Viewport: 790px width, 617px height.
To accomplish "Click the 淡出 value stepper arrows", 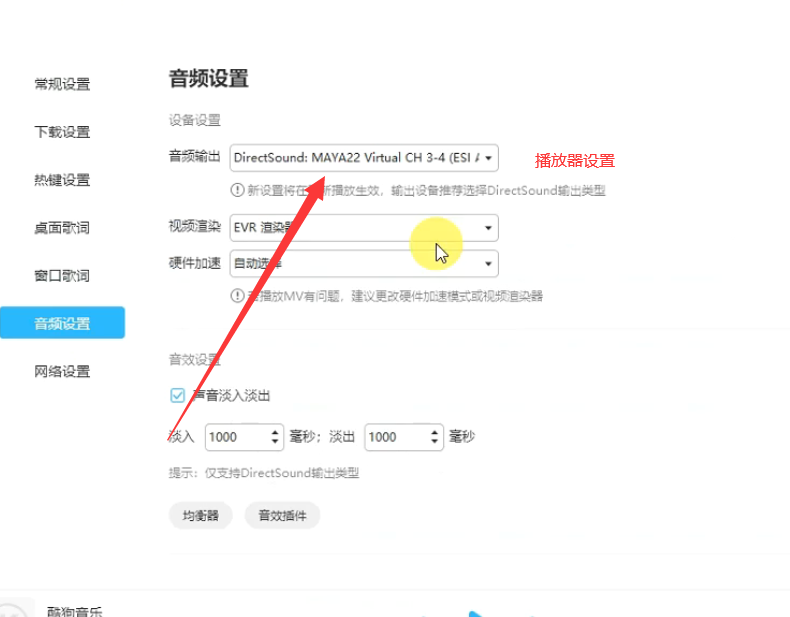I will pyautogui.click(x=434, y=437).
